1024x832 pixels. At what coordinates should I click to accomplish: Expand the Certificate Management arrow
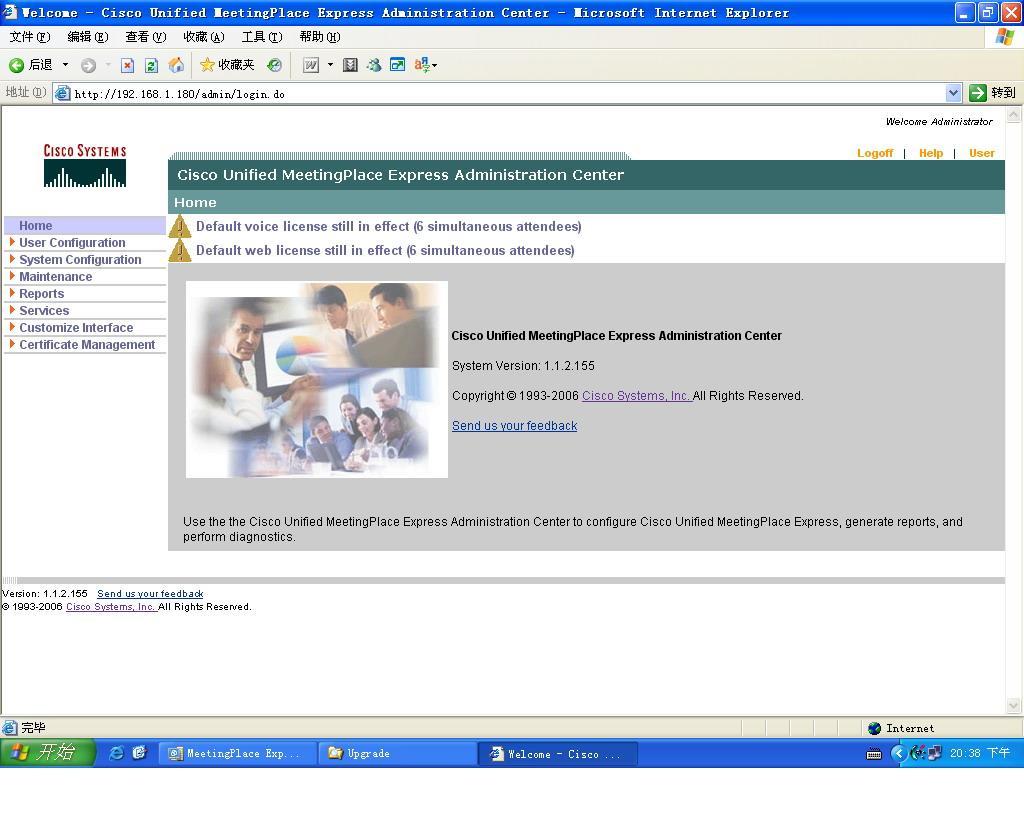point(12,344)
